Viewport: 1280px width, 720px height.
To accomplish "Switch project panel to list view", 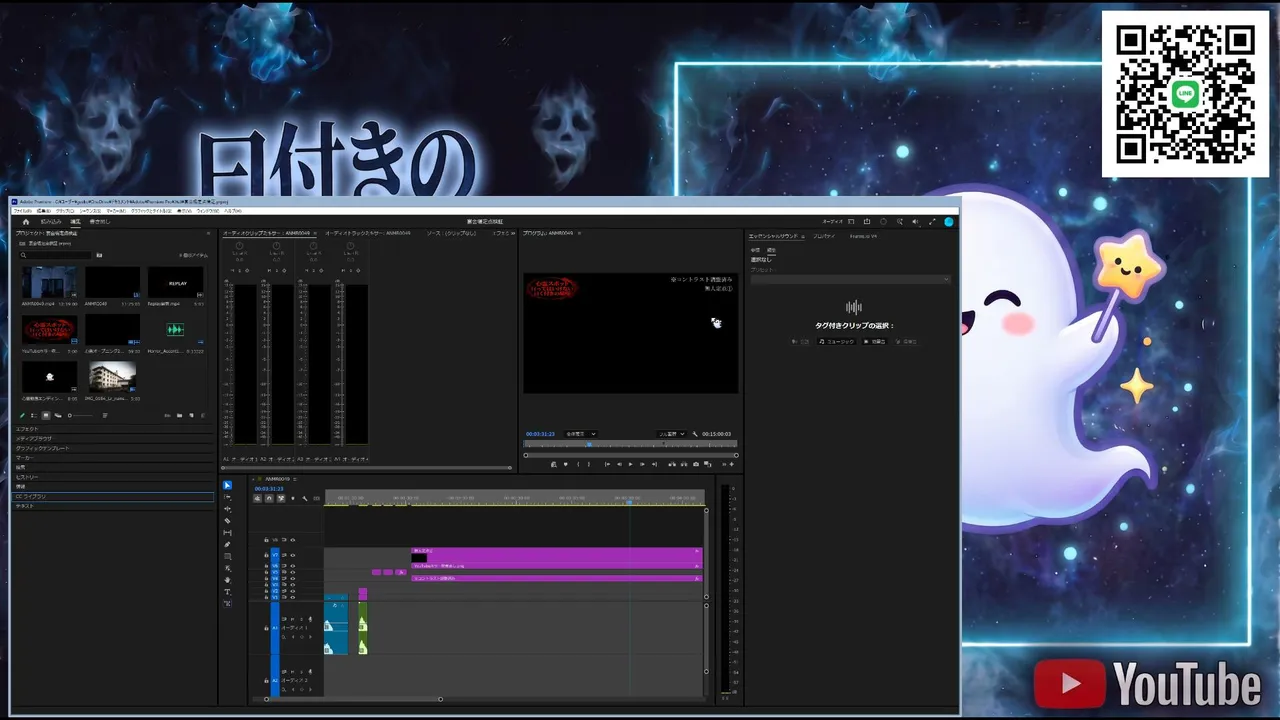I will pyautogui.click(x=34, y=415).
